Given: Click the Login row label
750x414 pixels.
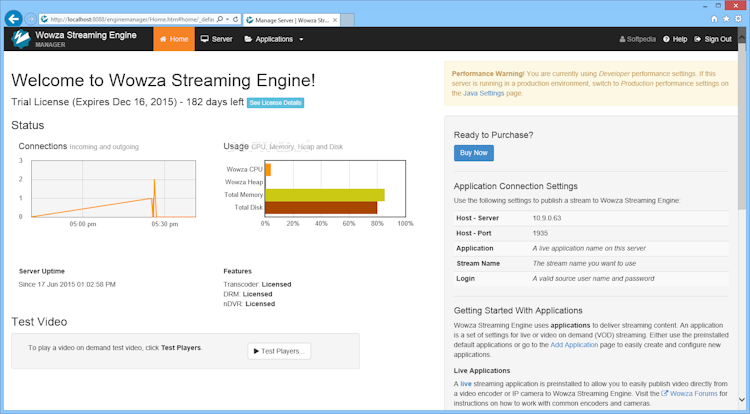Looking at the screenshot, I should (465, 279).
